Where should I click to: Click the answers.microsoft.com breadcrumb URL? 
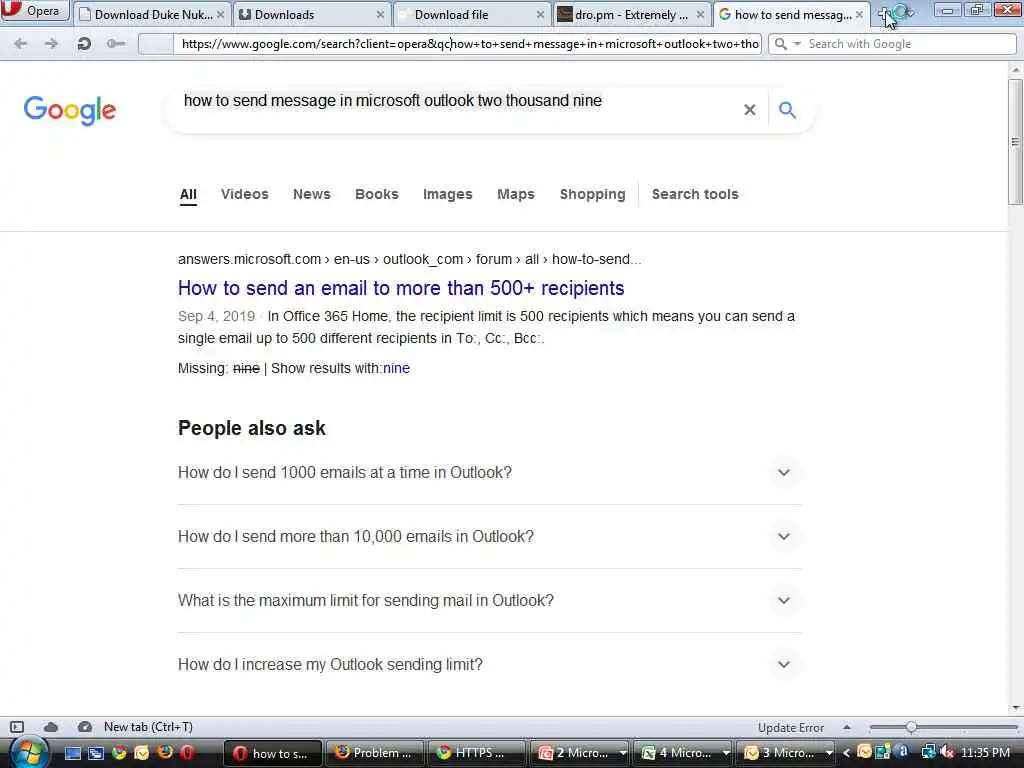click(409, 259)
